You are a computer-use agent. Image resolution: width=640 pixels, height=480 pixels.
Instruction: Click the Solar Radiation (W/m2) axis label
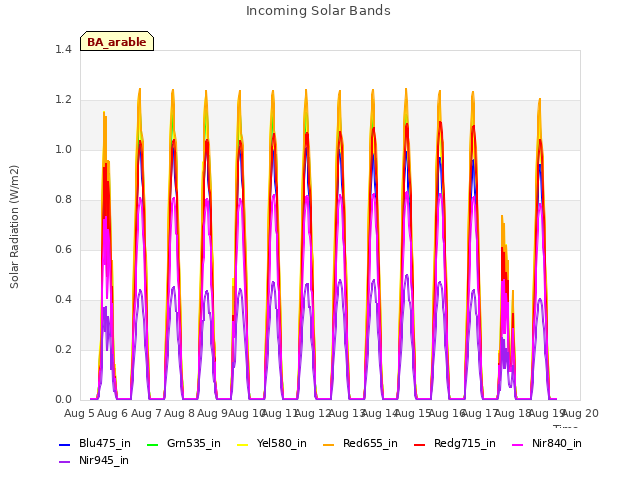(x=14, y=227)
